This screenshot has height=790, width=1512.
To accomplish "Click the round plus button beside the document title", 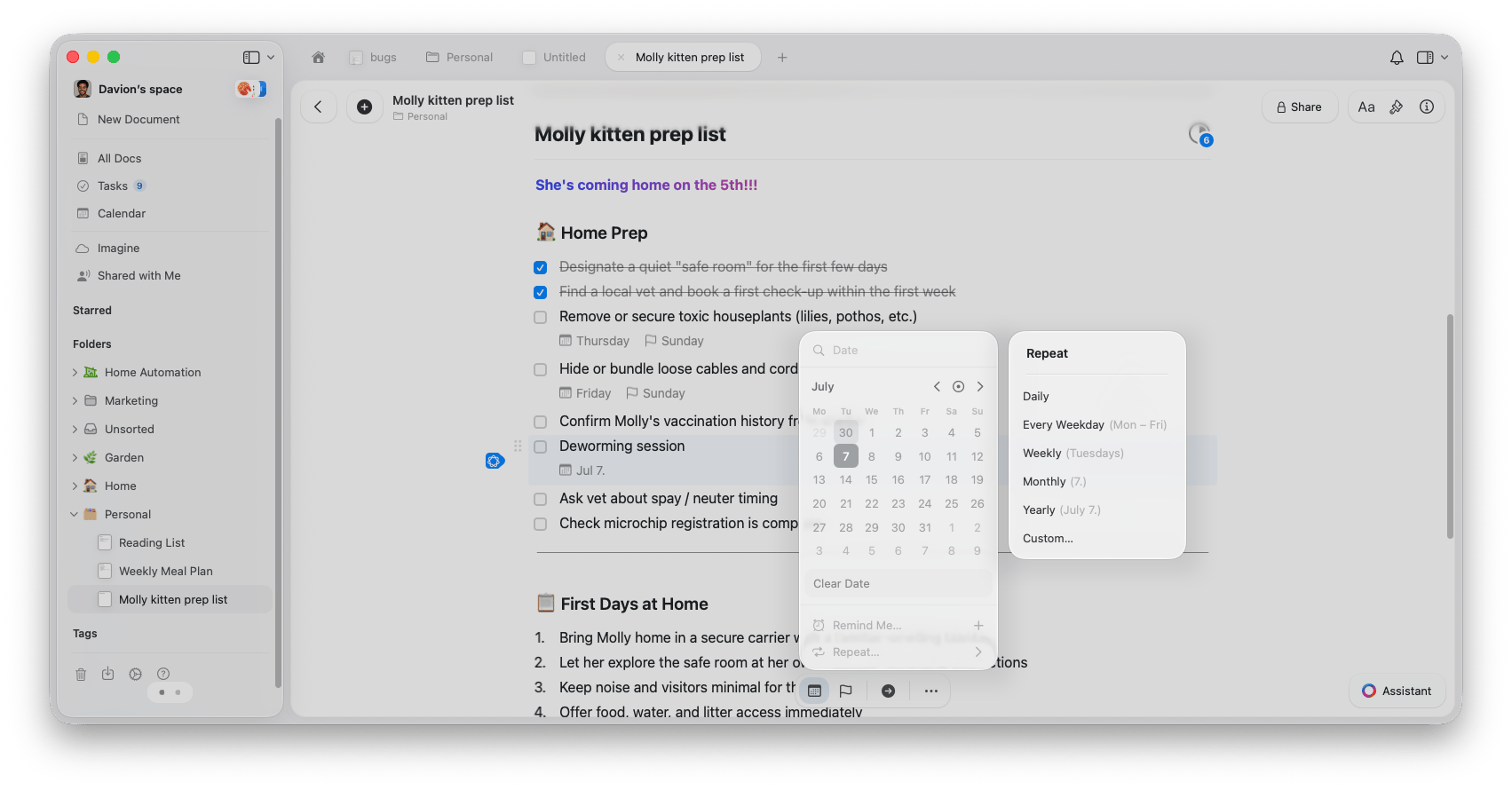I will [364, 107].
